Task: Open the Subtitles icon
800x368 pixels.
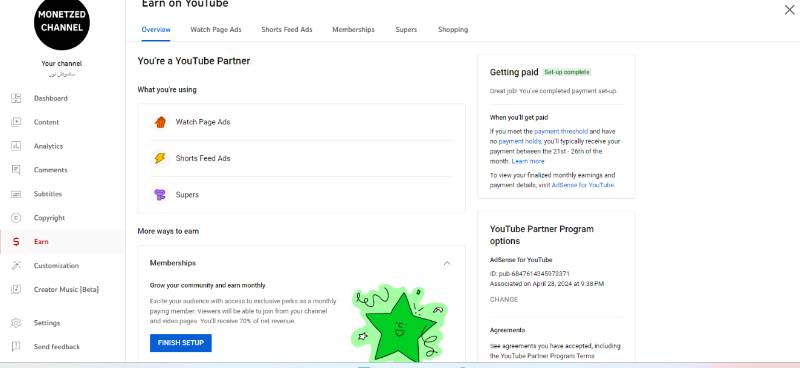Action: [16, 194]
